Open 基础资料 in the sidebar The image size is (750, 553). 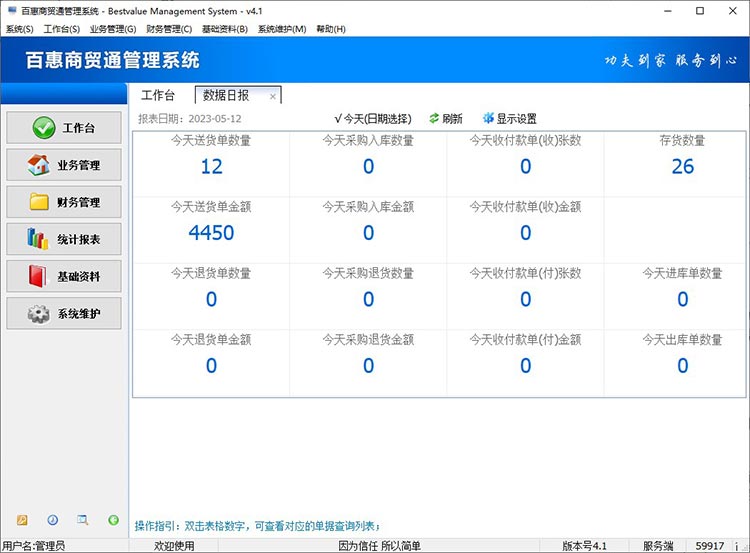tap(64, 276)
